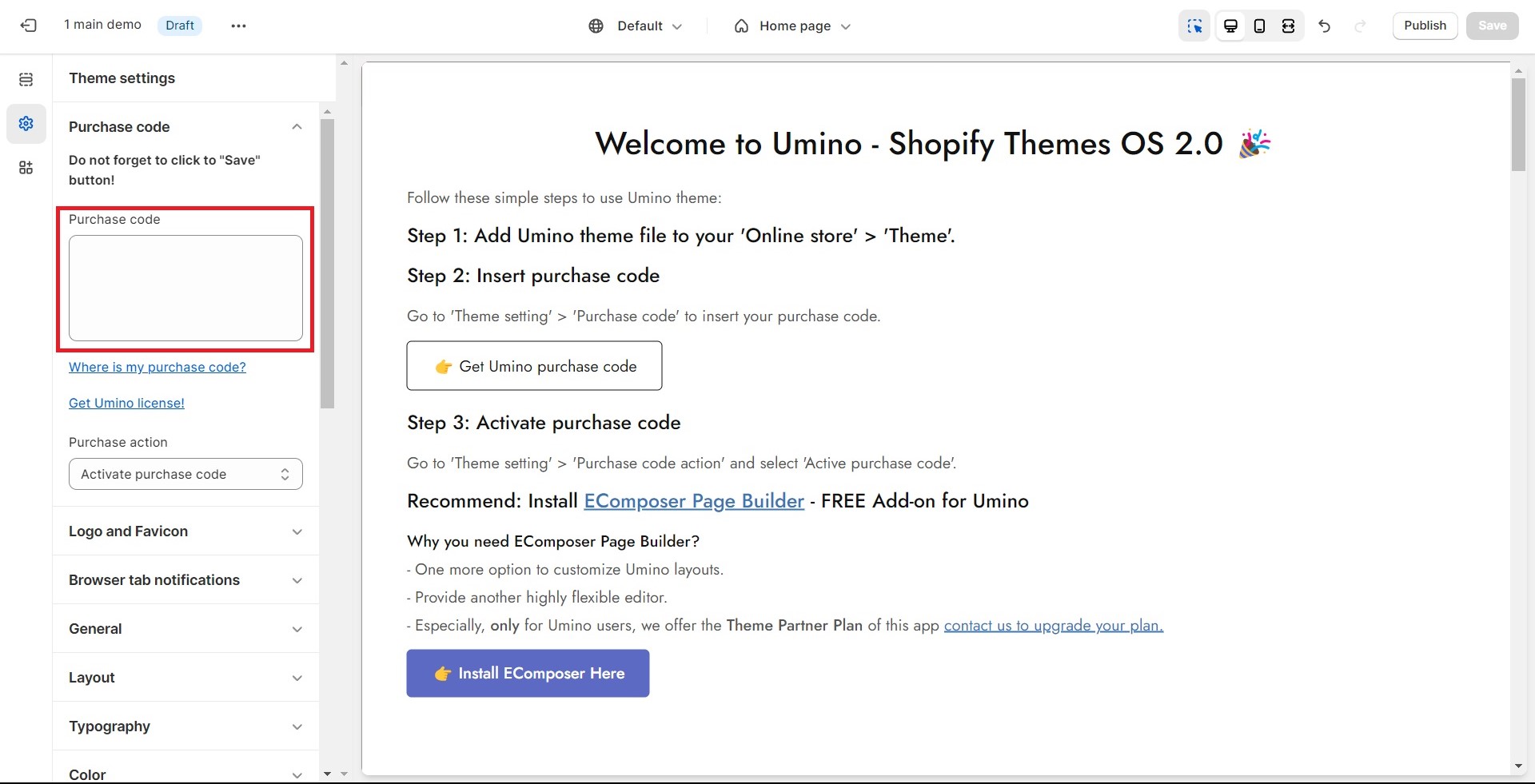Screen dimensions: 1535x784
Task: Click the undo arrow icon
Action: coord(1325,26)
